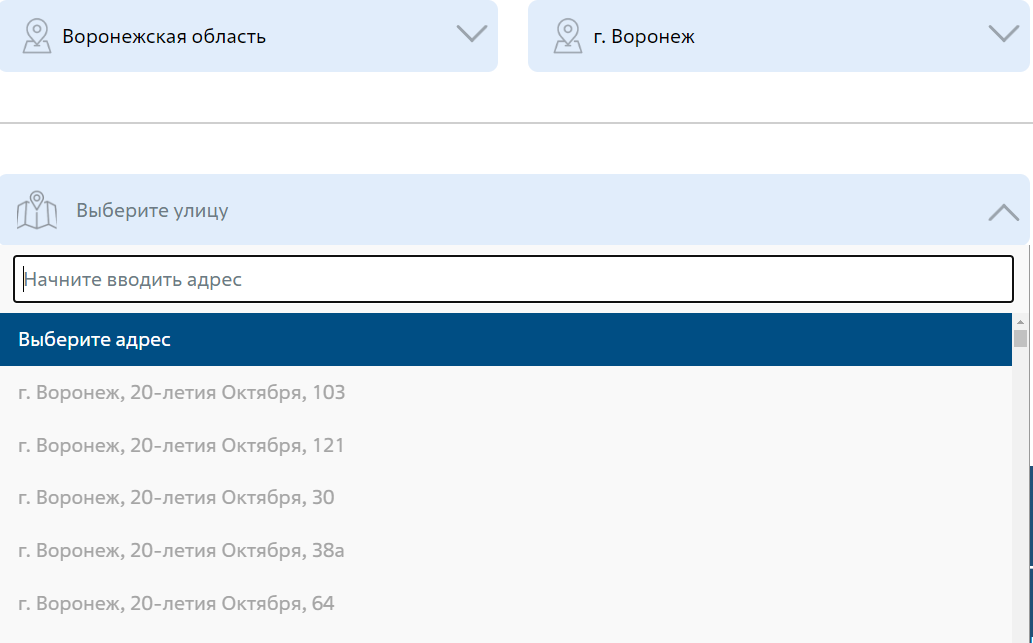
Task: Click the г. Воронеж city name text
Action: [644, 36]
